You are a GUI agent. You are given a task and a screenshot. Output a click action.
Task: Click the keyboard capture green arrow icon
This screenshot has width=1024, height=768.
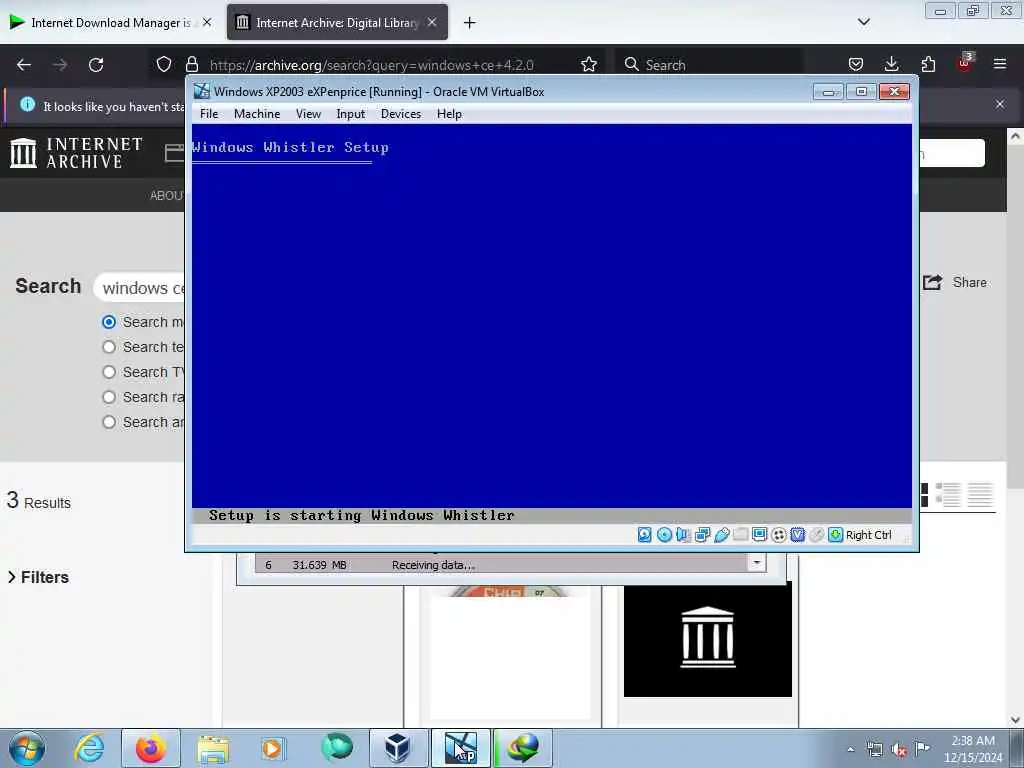pyautogui.click(x=835, y=535)
